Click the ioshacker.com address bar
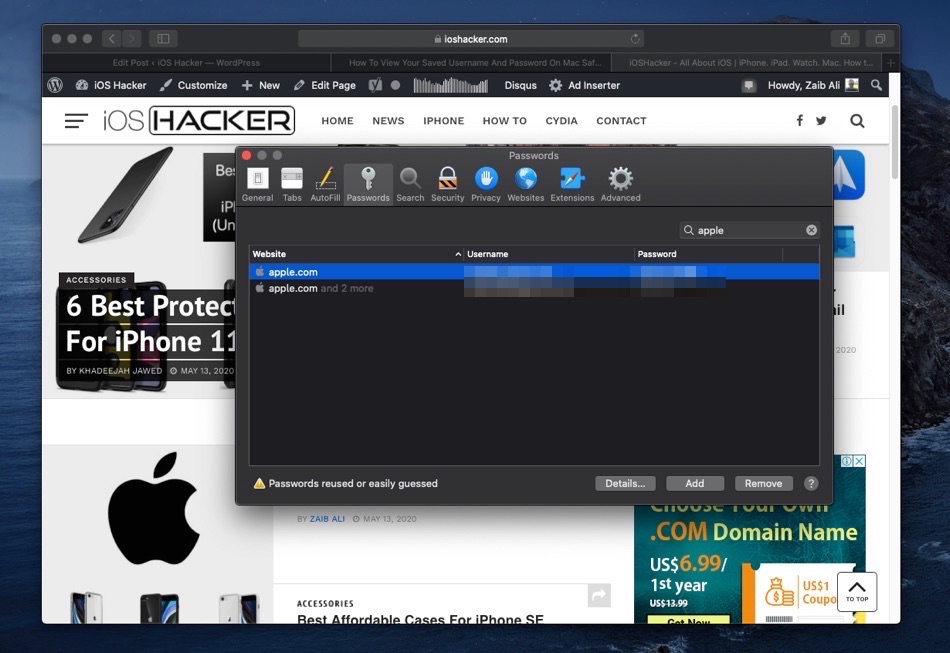This screenshot has width=950, height=653. (471, 39)
